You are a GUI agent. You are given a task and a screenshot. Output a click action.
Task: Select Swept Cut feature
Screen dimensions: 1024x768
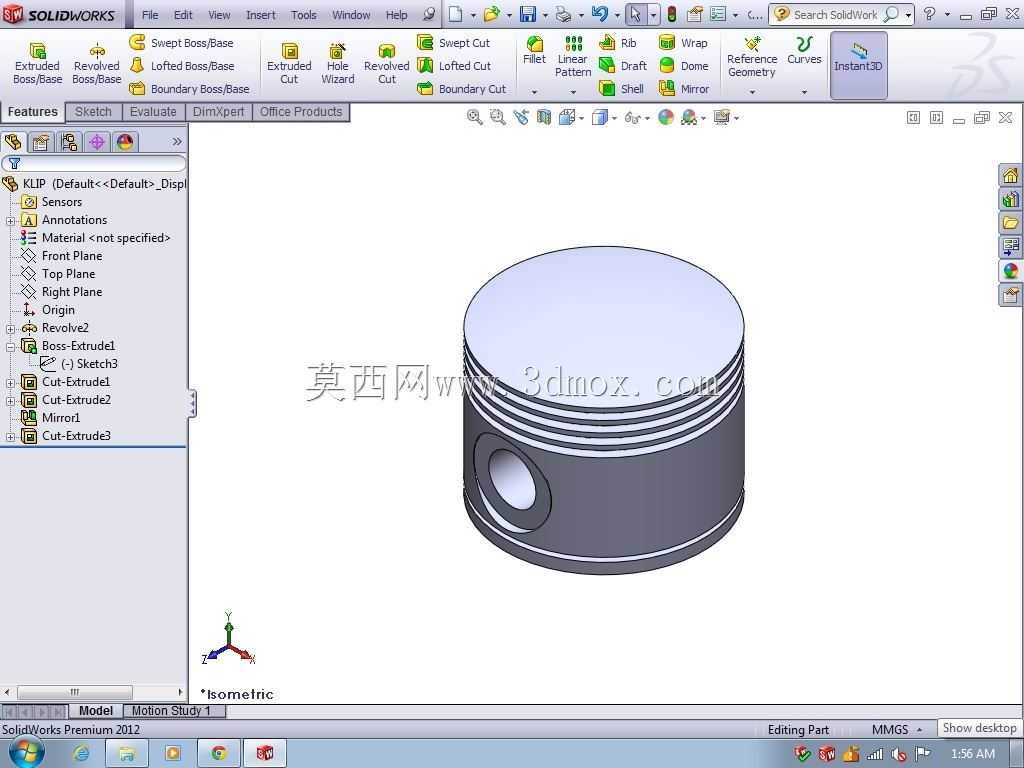453,43
